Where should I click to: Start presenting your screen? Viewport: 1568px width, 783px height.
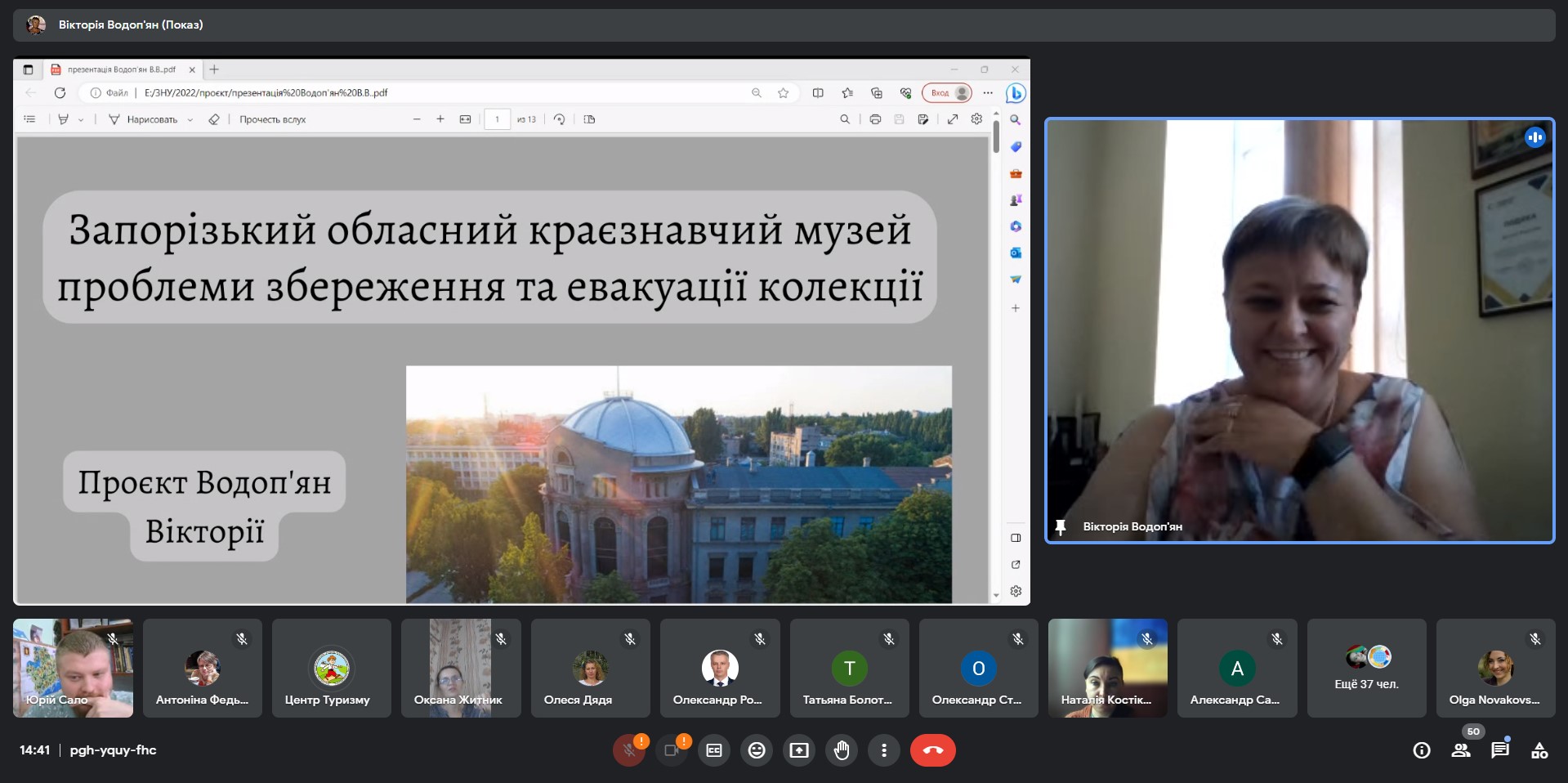pos(799,750)
